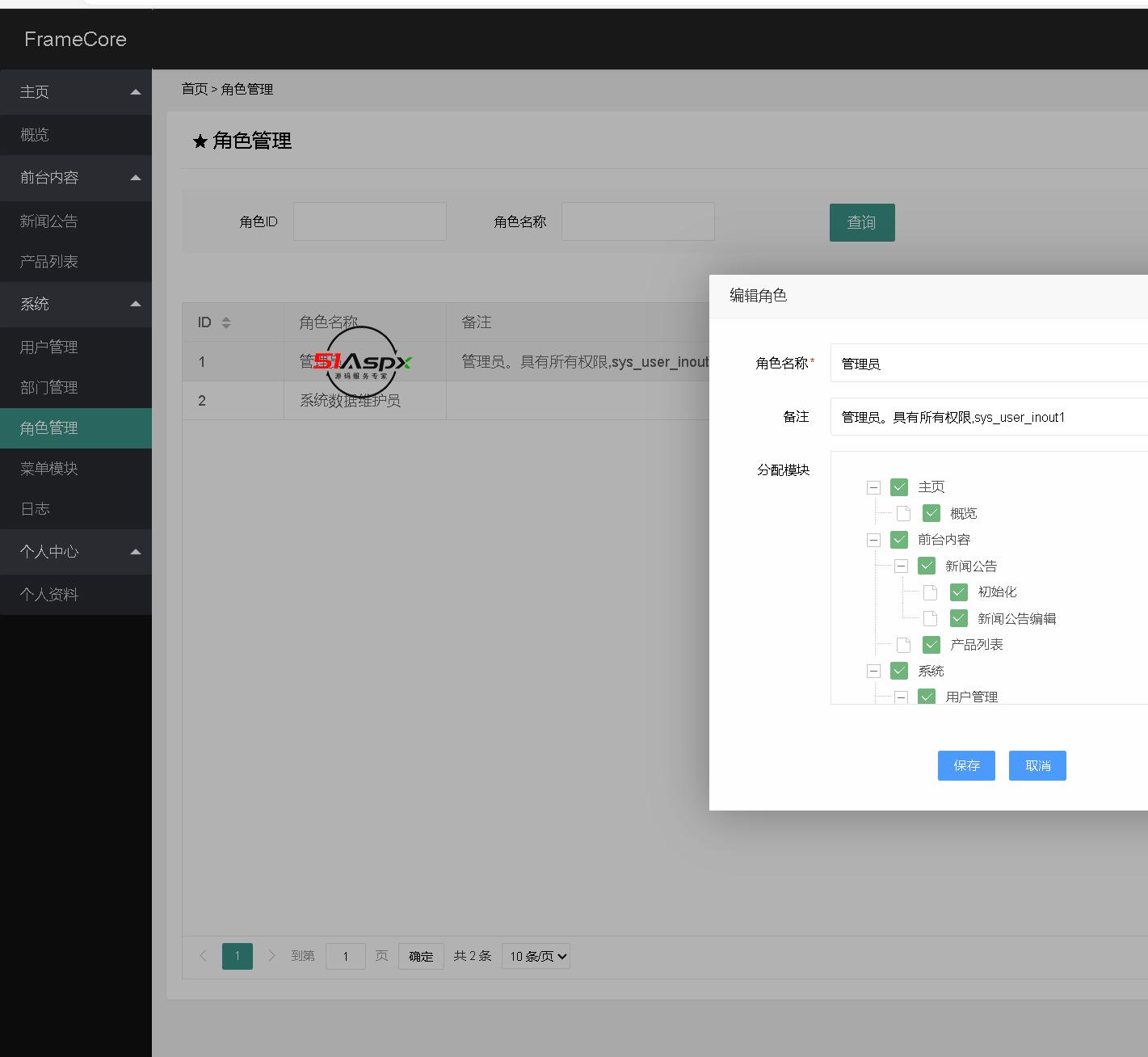Click the file icon beside 初始化 node

coord(931,592)
